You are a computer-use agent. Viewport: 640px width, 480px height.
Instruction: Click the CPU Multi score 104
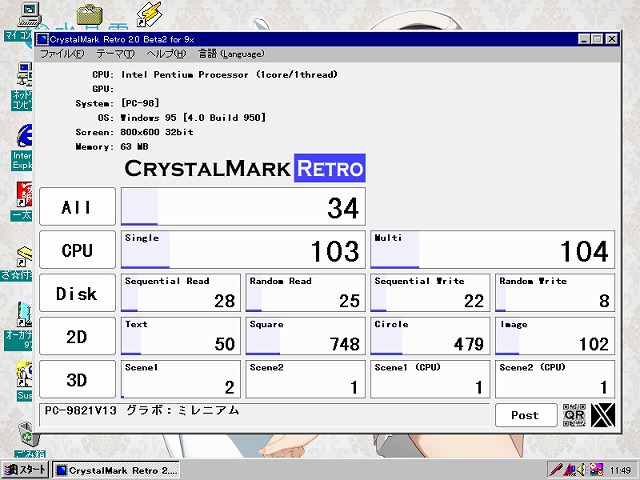pos(492,250)
